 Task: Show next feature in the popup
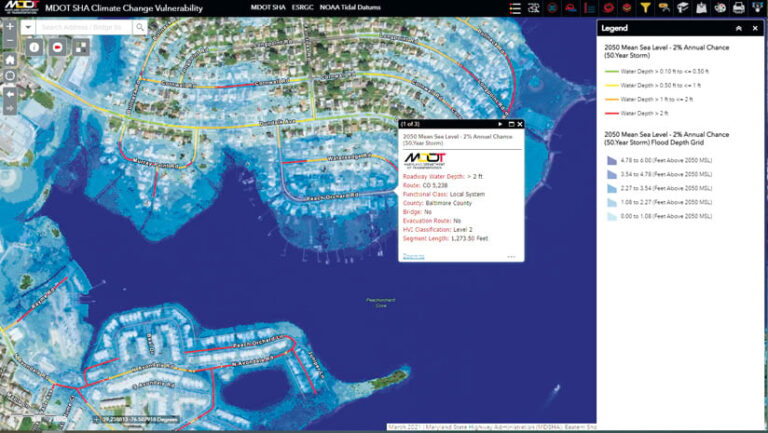click(x=500, y=124)
